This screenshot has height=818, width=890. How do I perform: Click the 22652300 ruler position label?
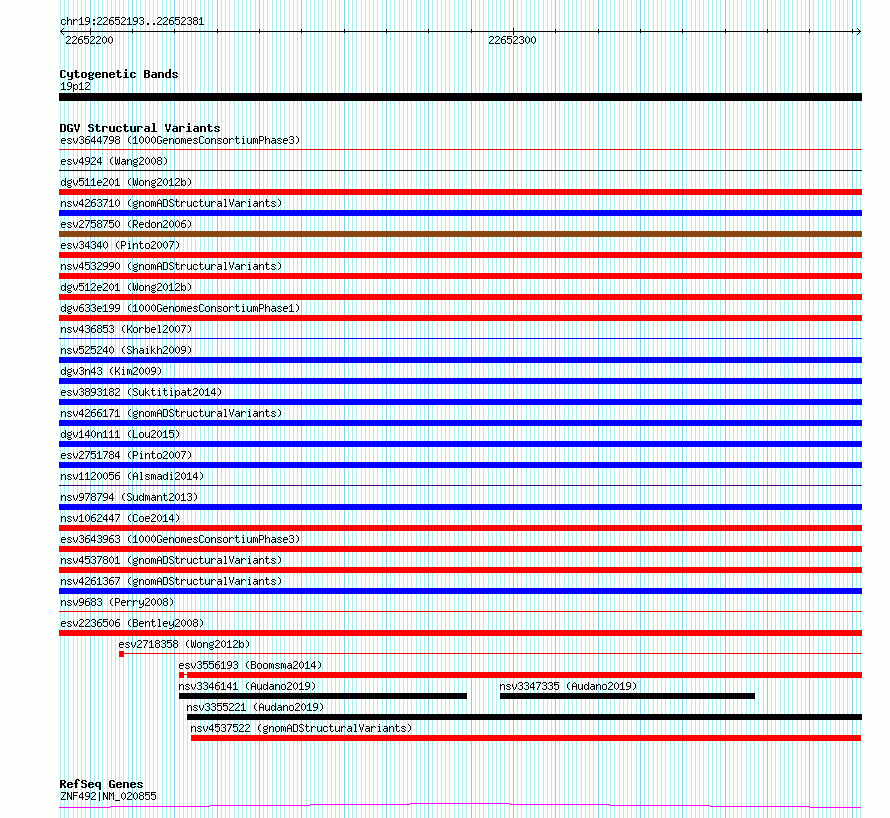512,40
